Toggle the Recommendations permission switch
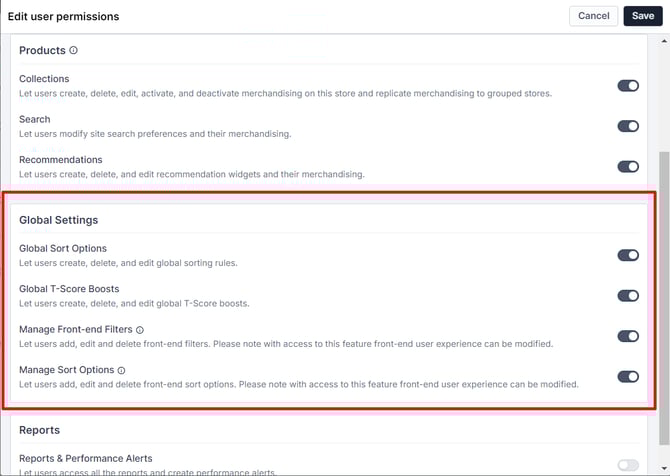The width and height of the screenshot is (670, 476). click(627, 167)
